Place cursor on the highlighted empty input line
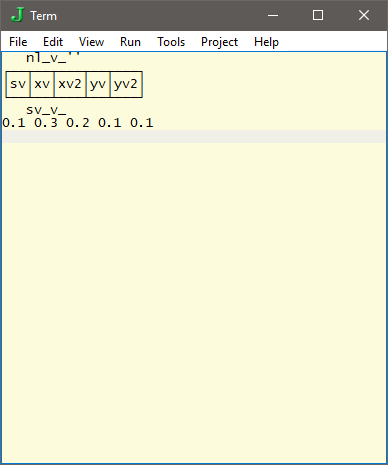388x465 pixels. [194, 136]
